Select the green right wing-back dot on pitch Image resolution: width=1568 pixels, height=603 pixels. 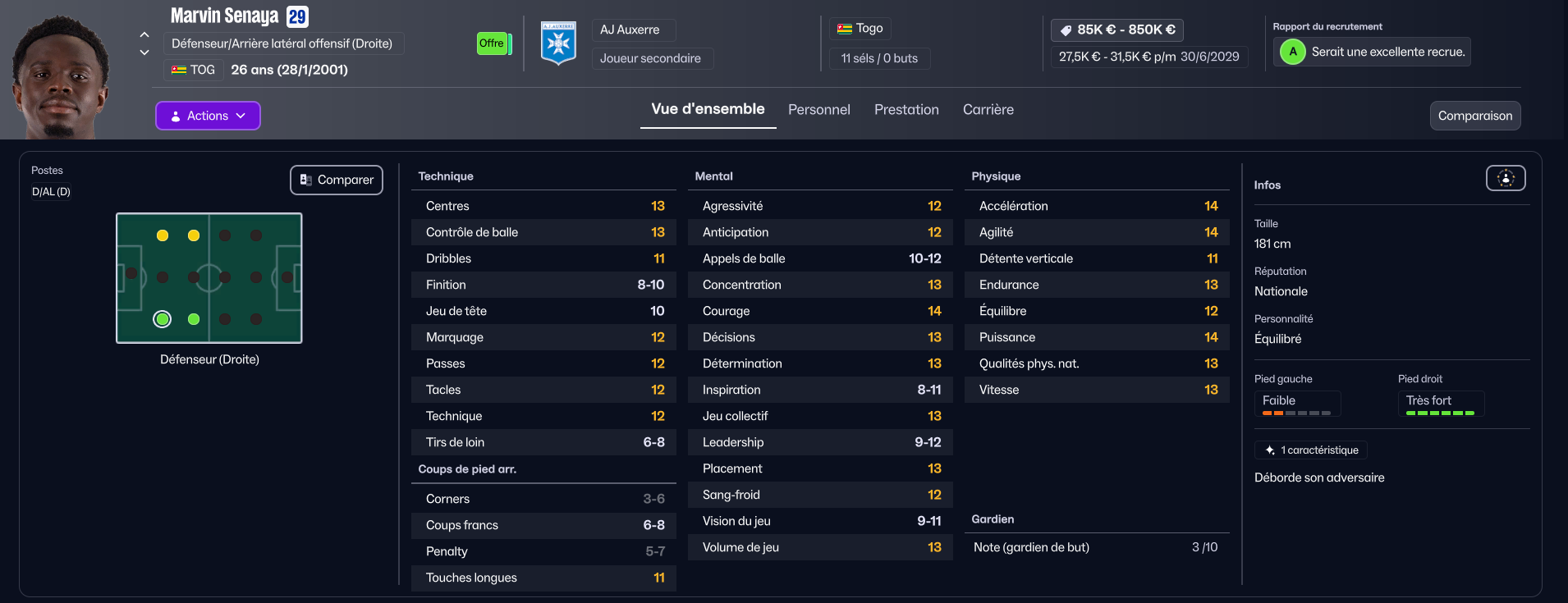click(194, 319)
